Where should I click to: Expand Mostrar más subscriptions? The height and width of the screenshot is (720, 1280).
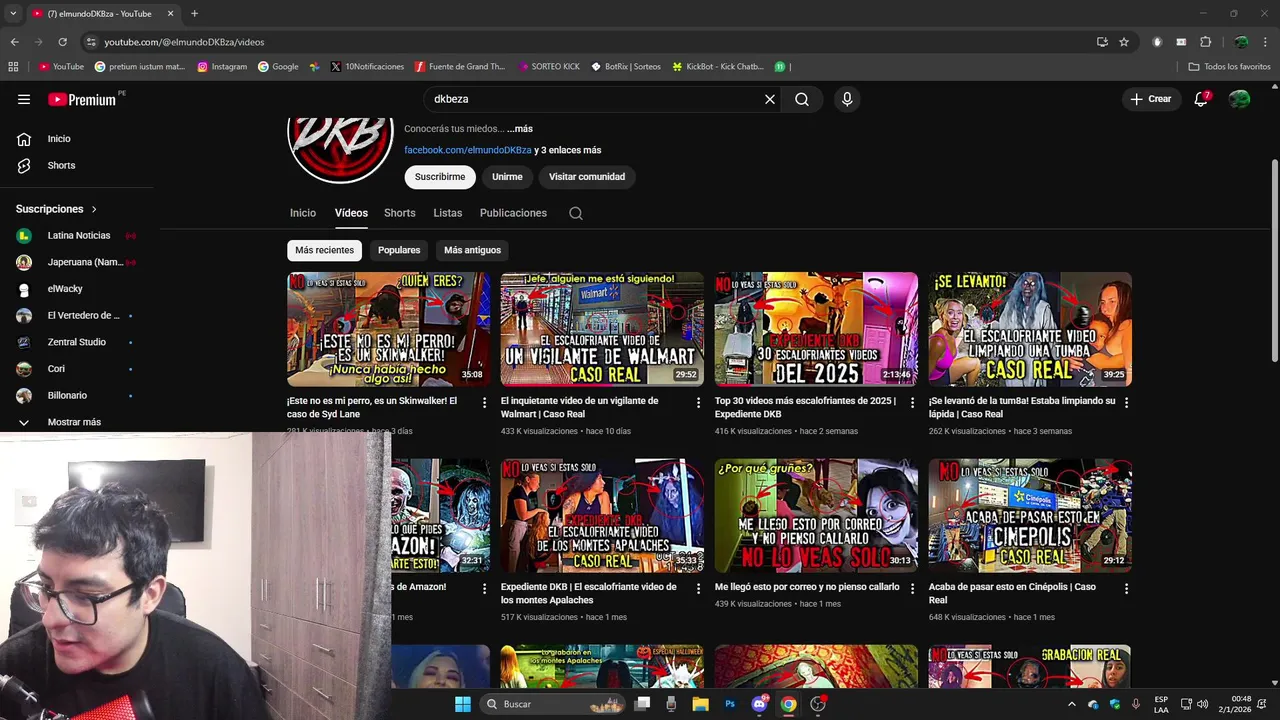(x=74, y=422)
